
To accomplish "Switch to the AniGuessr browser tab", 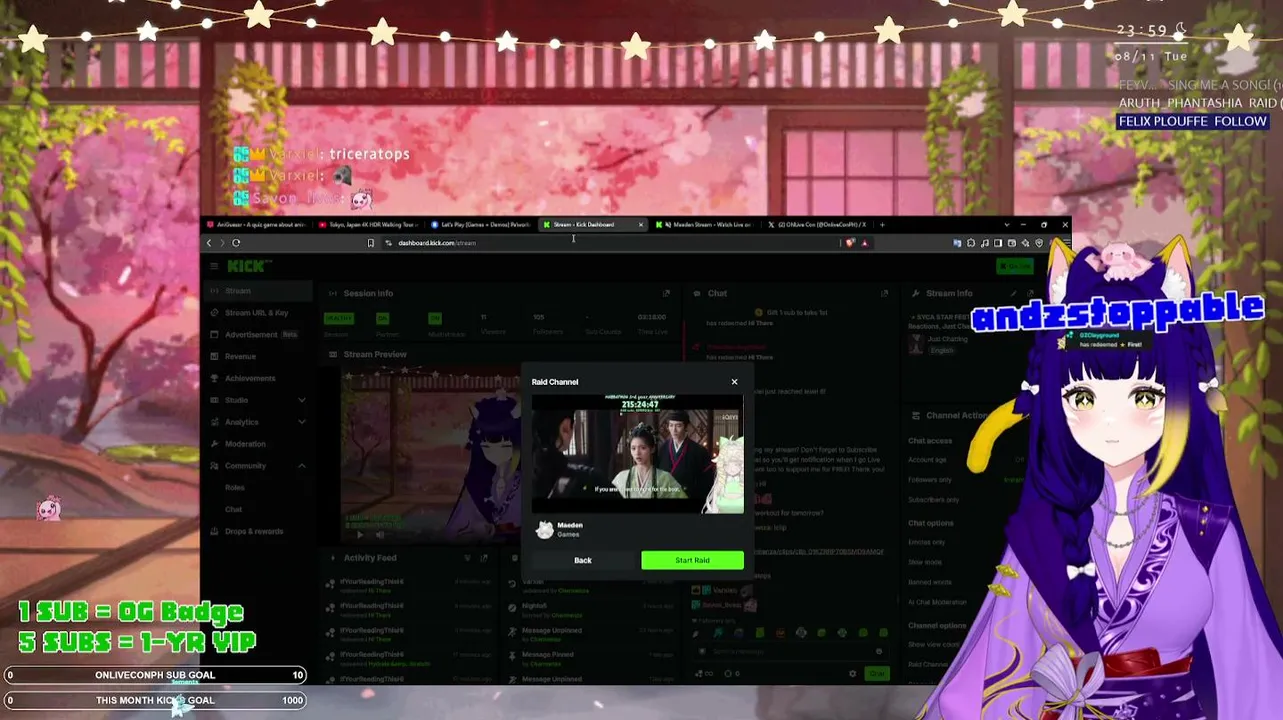I will tap(257, 225).
